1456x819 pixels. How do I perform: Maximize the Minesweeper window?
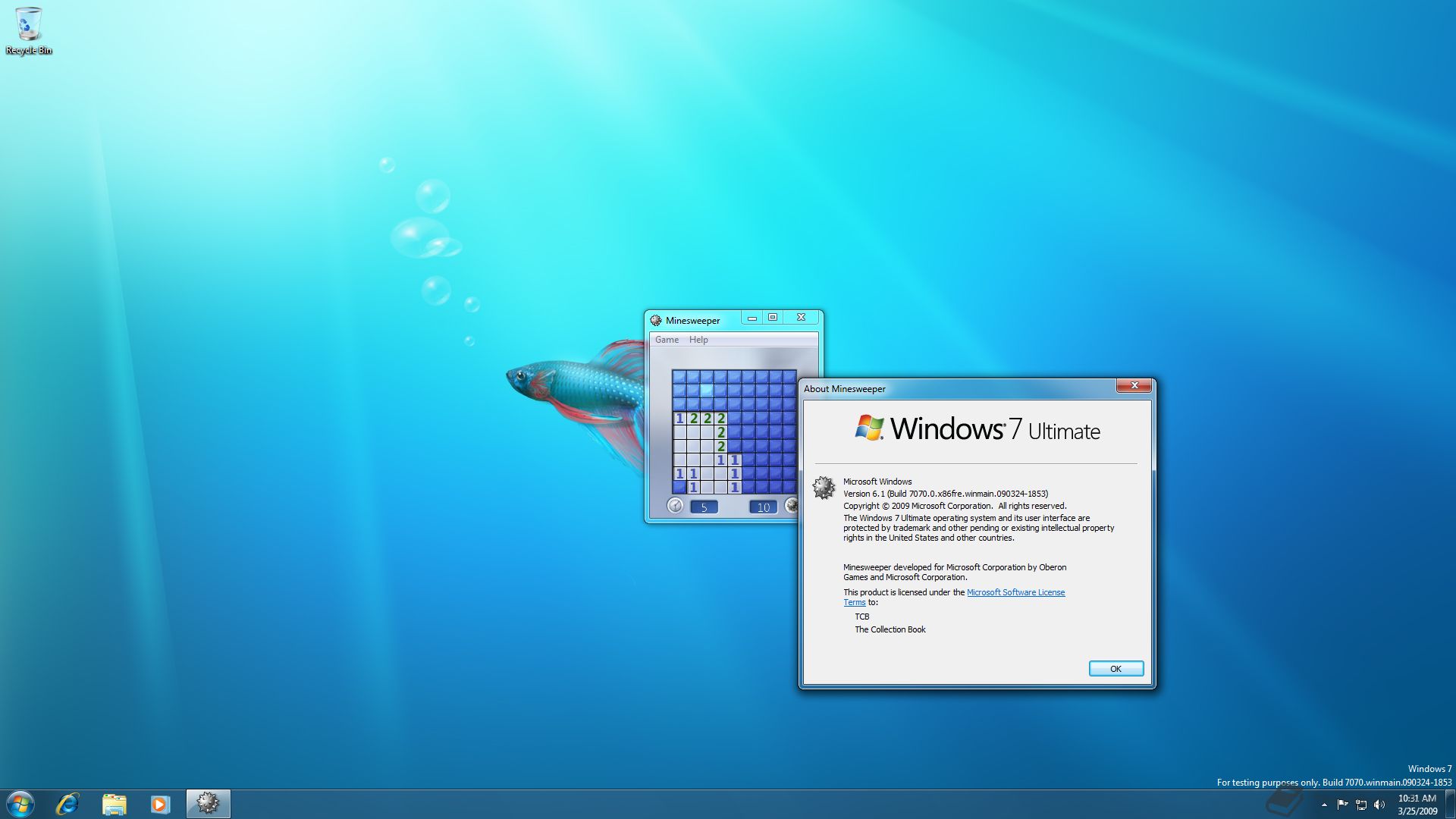773,318
